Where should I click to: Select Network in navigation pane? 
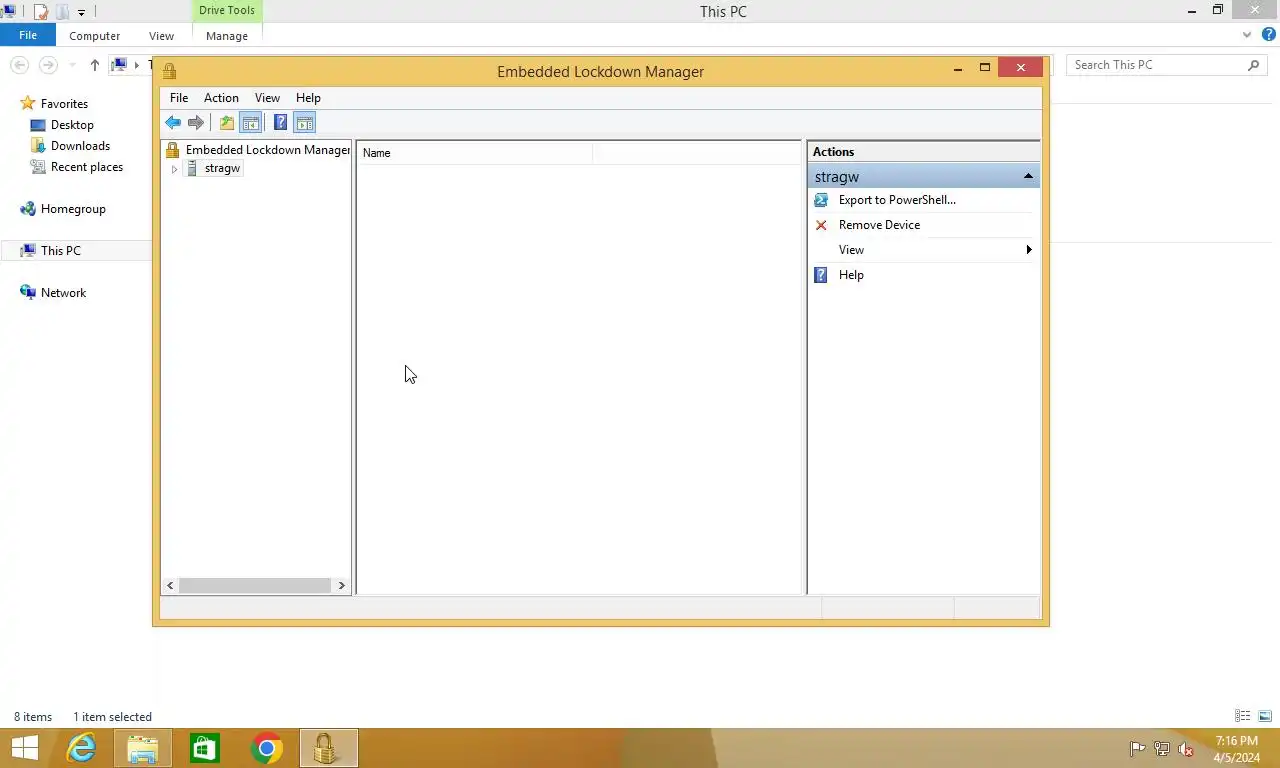point(63,293)
